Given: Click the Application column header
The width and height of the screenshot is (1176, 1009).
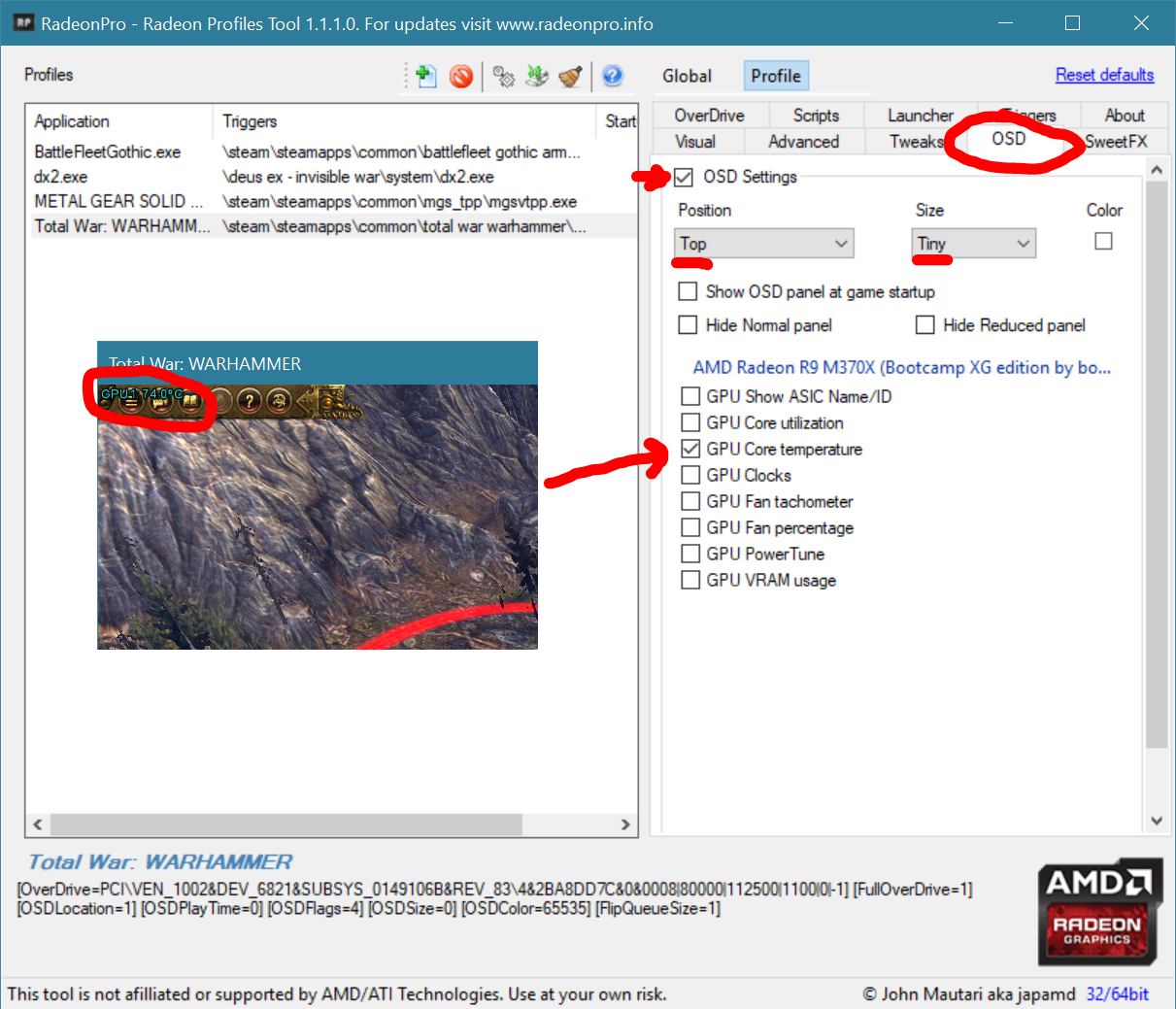Looking at the screenshot, I should [119, 121].
